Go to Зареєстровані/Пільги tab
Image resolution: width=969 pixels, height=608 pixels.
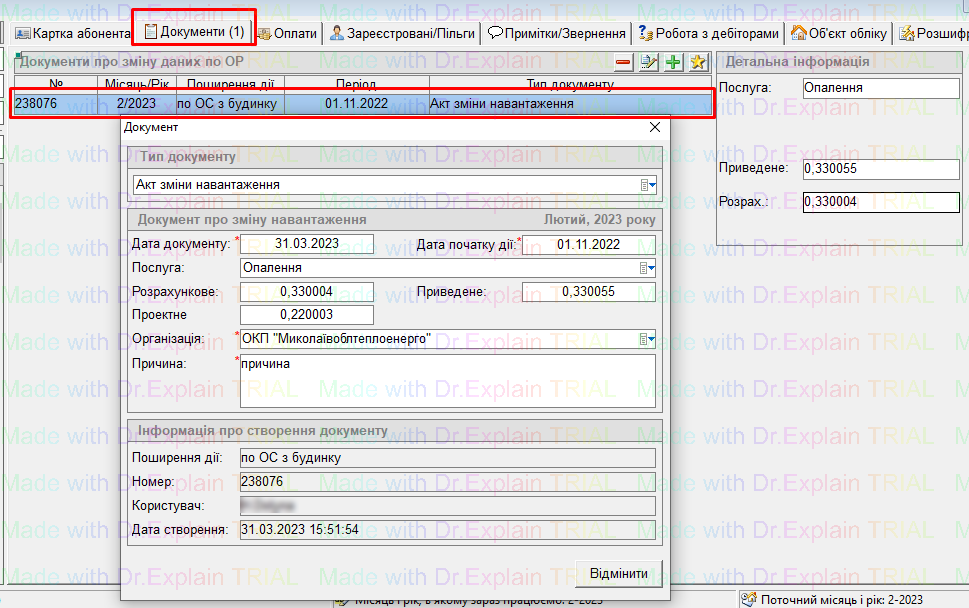click(403, 33)
